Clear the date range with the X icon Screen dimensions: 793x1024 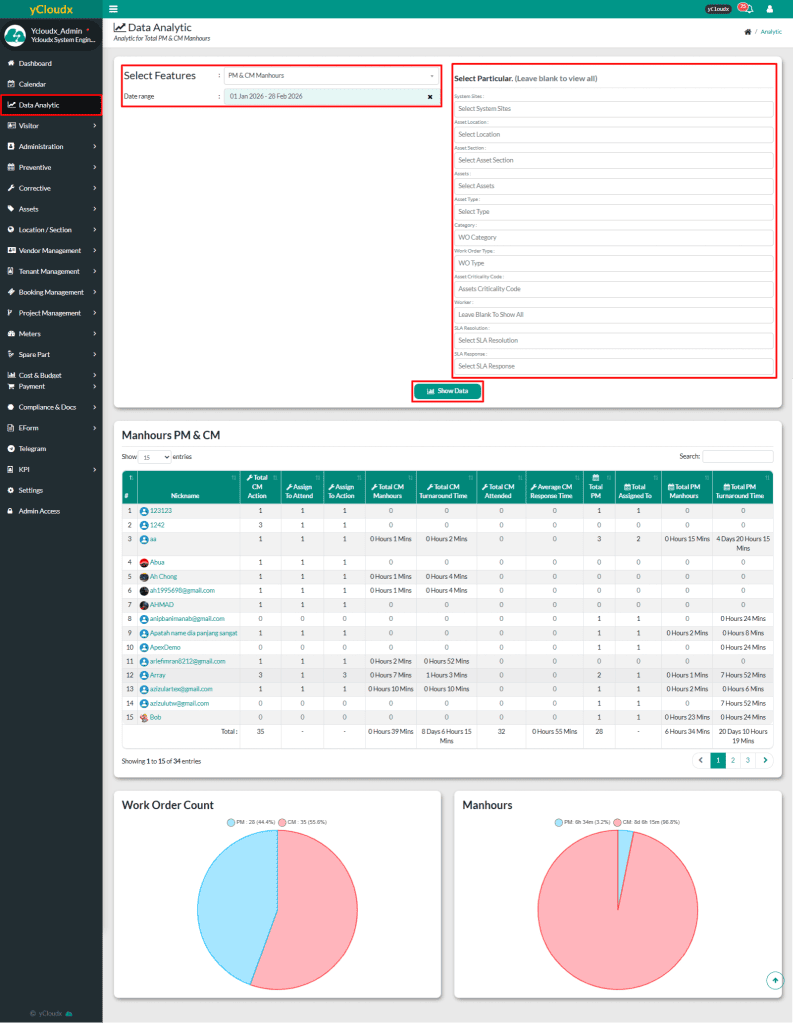(x=430, y=96)
